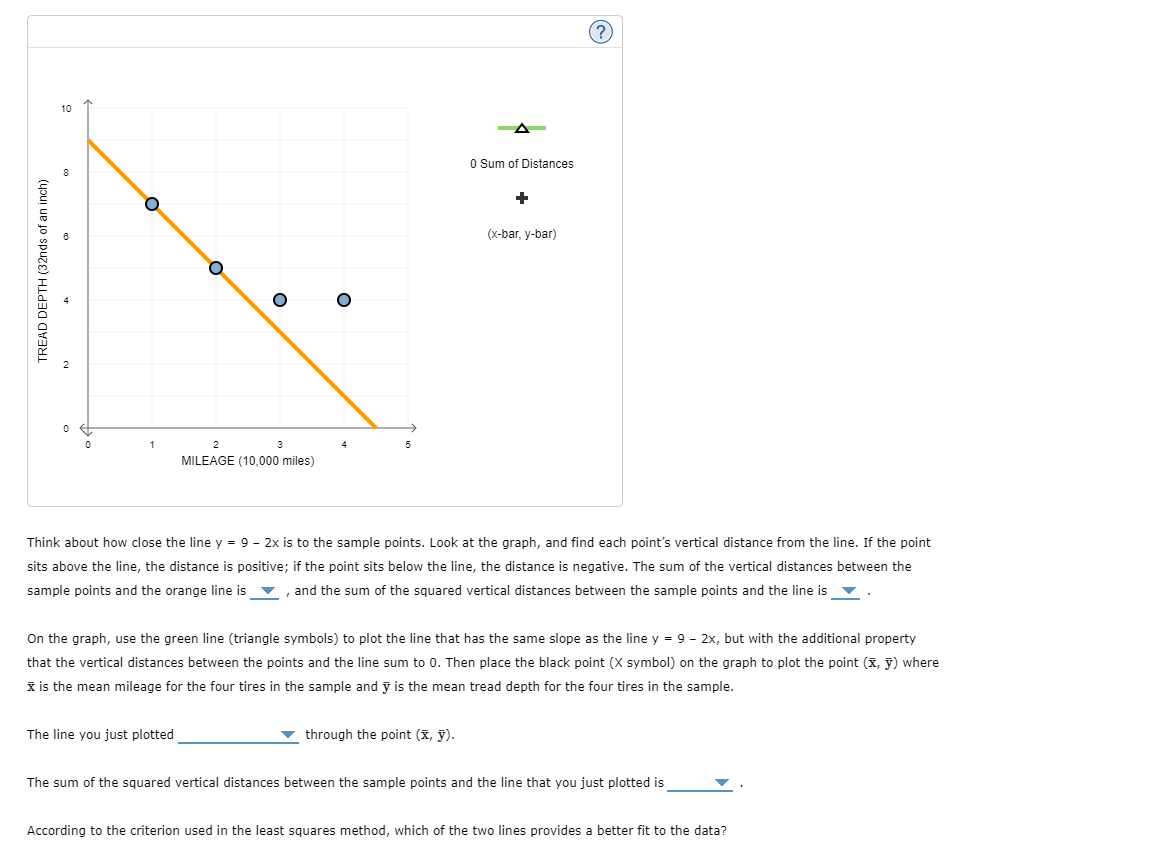Open the final squared-distances answer dropdown
Screen dimensions: 1163x846
(722, 783)
